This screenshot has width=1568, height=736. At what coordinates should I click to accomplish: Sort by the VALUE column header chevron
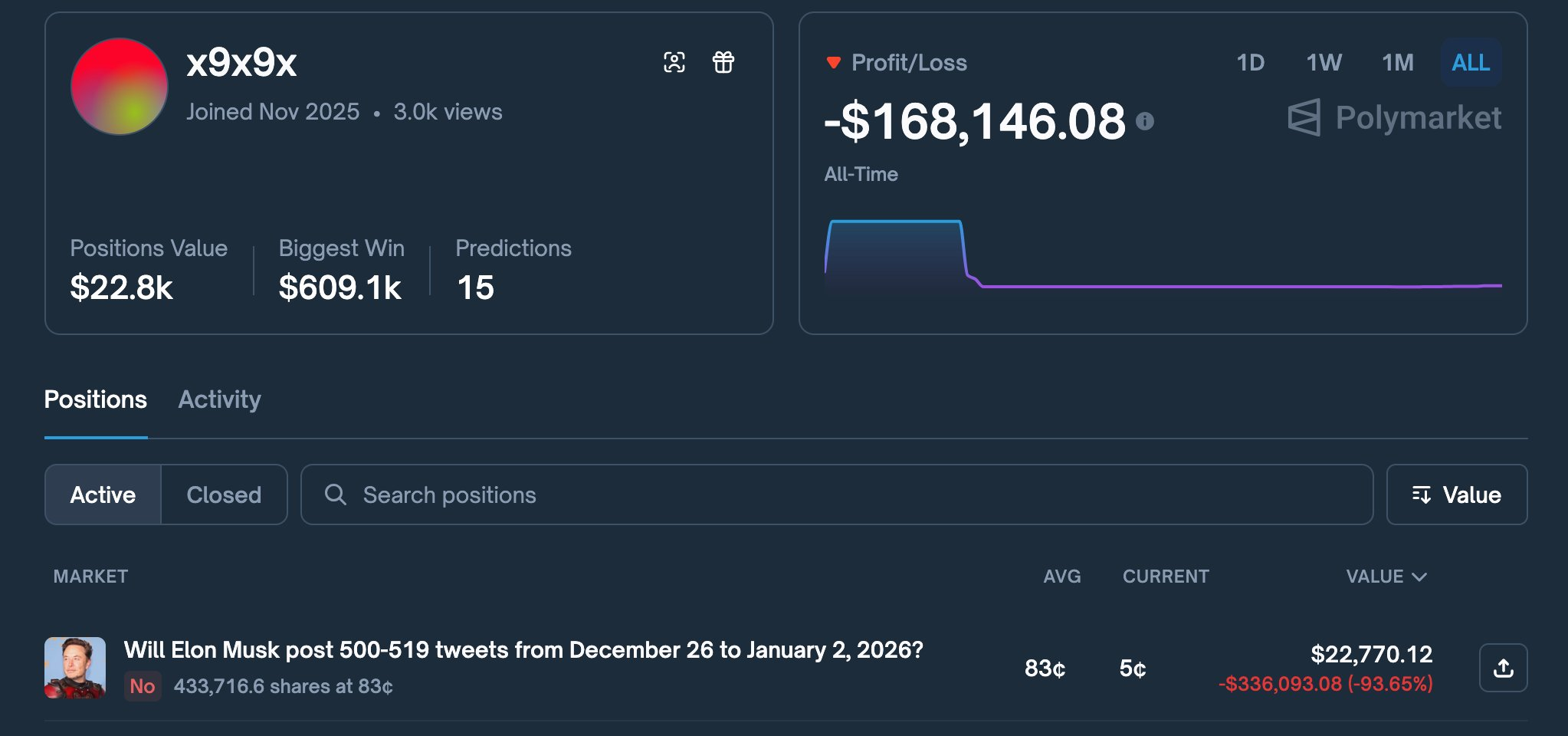tap(1419, 577)
